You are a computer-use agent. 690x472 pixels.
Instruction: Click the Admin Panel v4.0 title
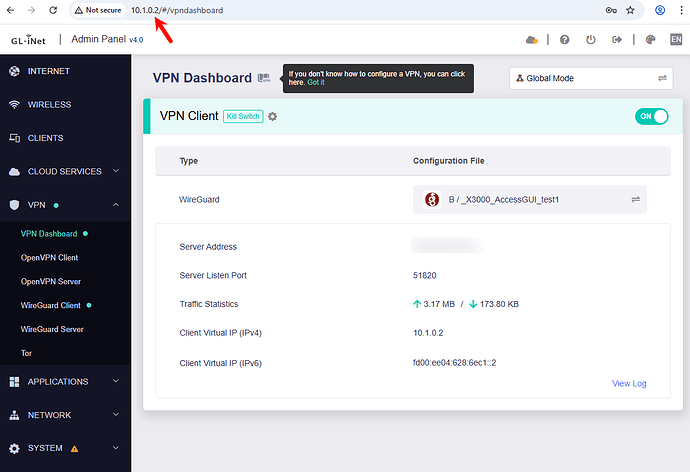tap(107, 39)
